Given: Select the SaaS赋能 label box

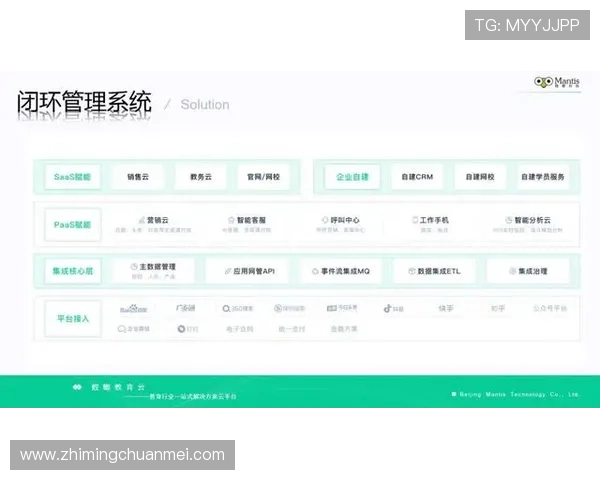Looking at the screenshot, I should [73, 177].
